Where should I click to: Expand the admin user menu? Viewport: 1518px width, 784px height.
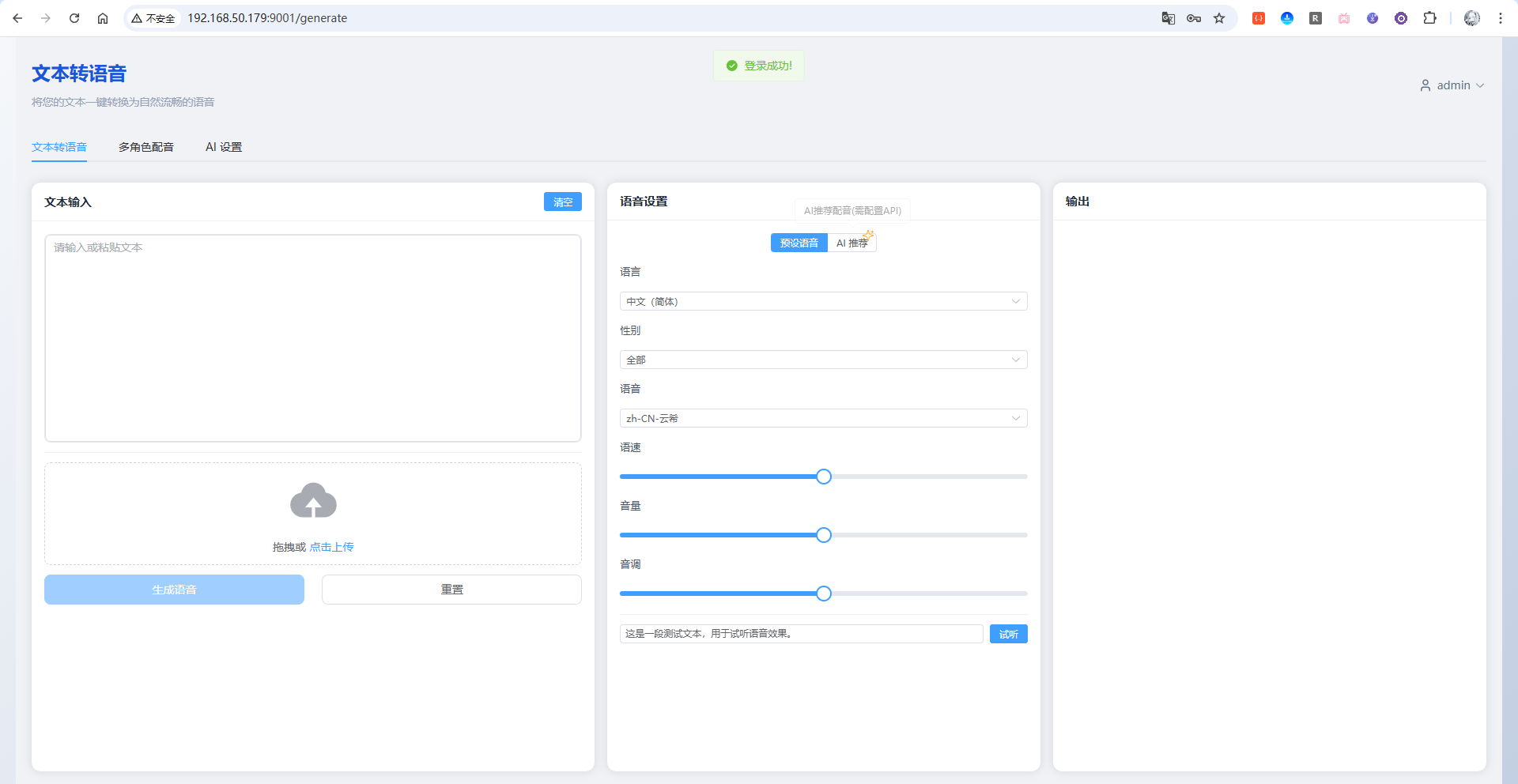(1452, 85)
